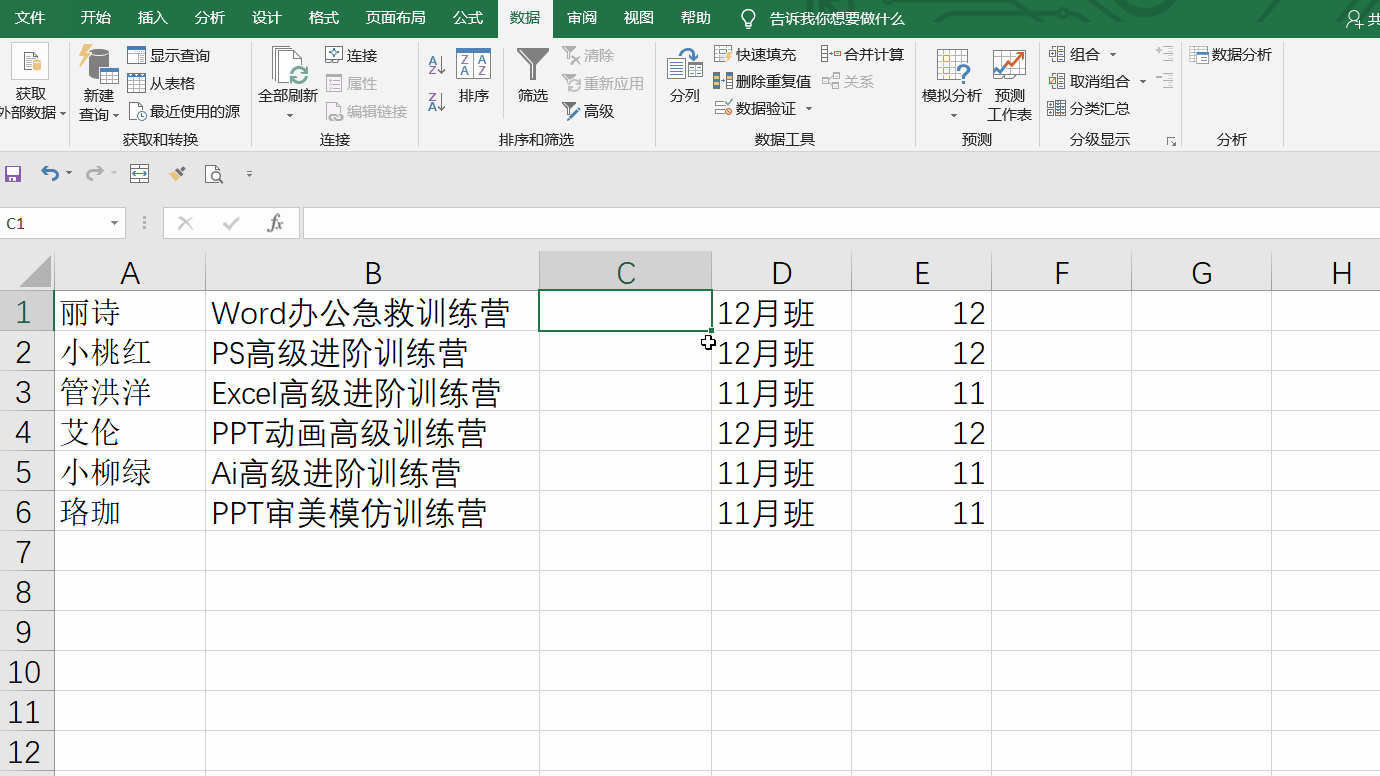
Task: Switch to the 公式 ribbon tab
Action: tap(468, 18)
